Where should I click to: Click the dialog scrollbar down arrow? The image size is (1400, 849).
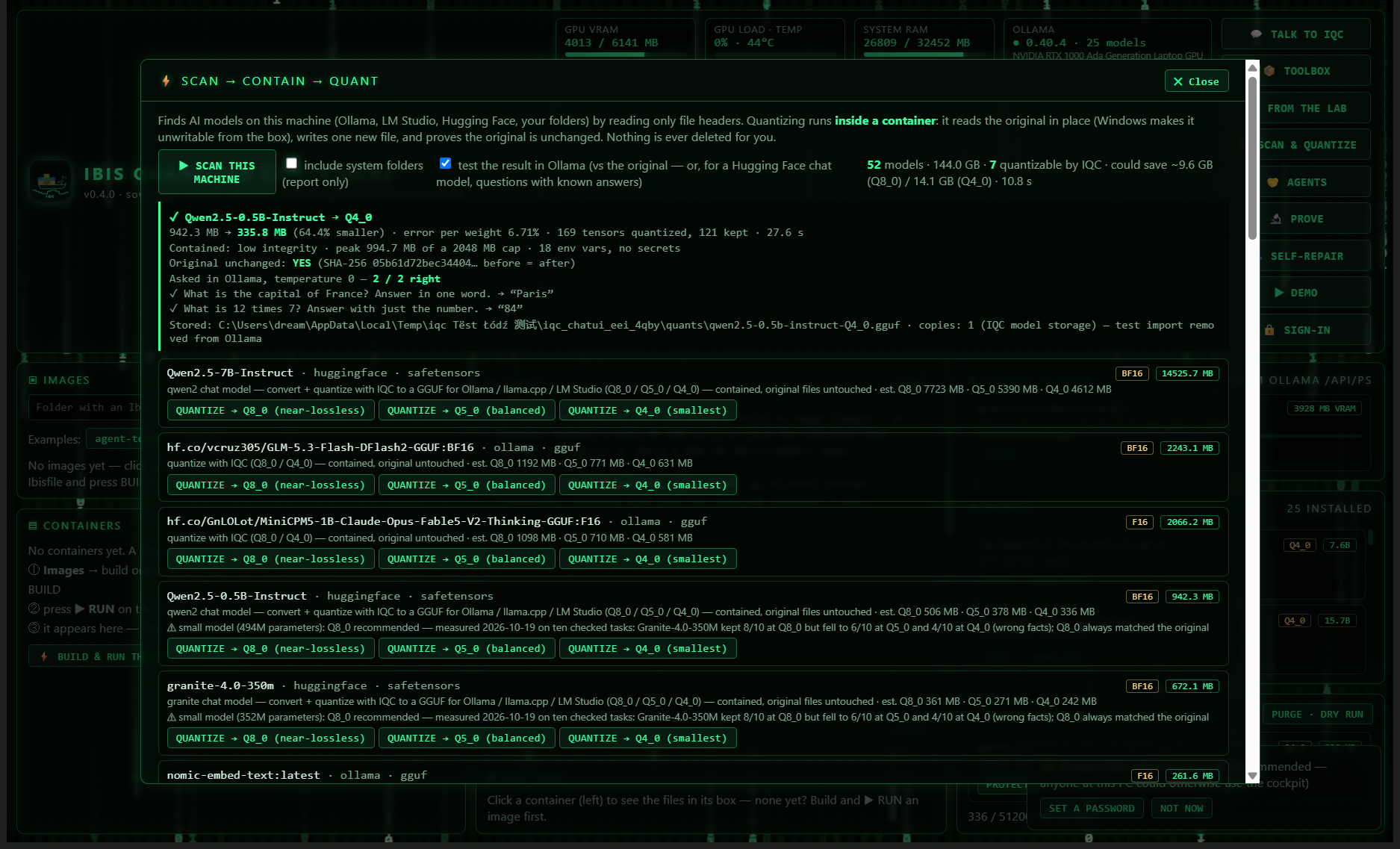[x=1253, y=776]
